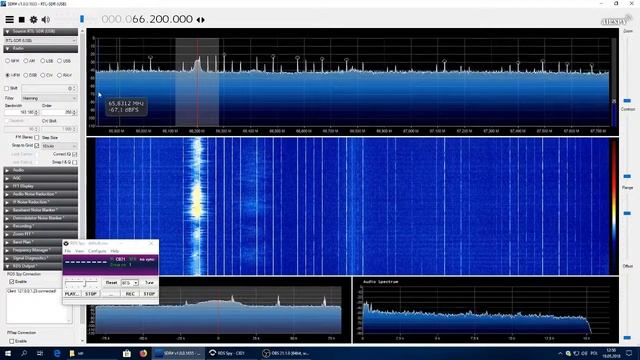Open the Help menu in RDS Spy
This screenshot has width=640, height=360.
(x=115, y=251)
